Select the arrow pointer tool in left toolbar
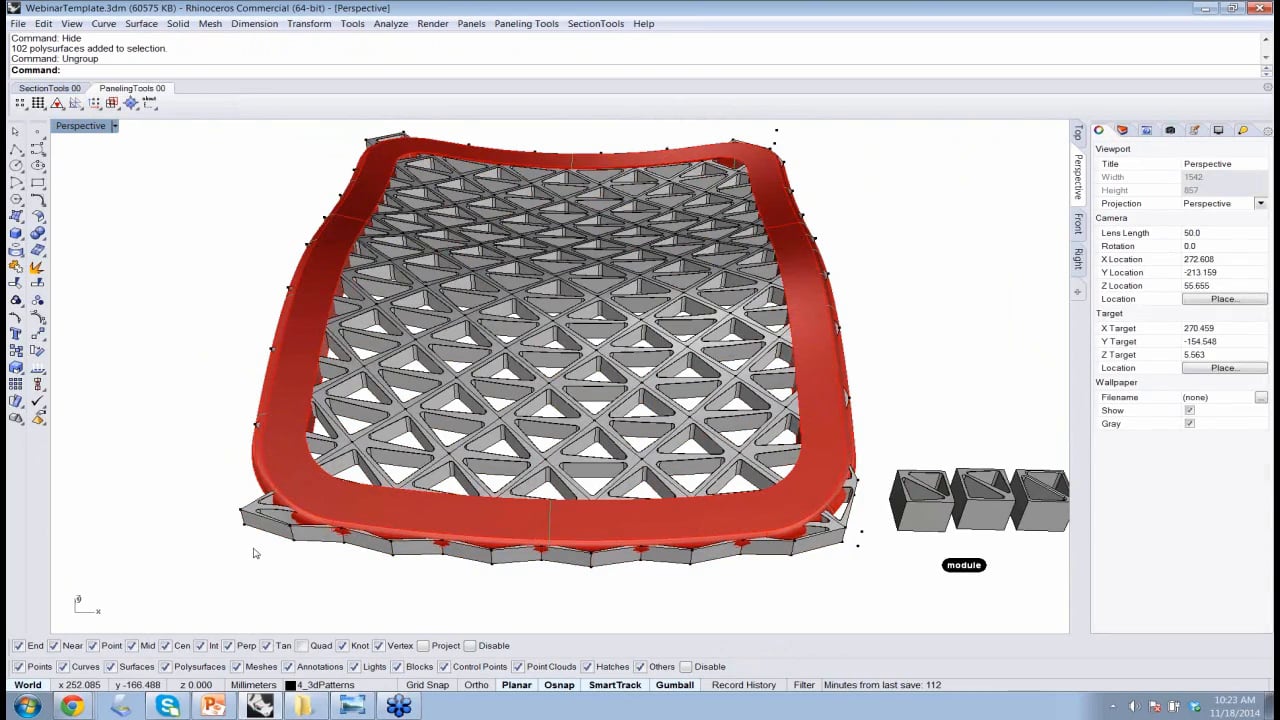This screenshot has height=720, width=1280. [15, 131]
